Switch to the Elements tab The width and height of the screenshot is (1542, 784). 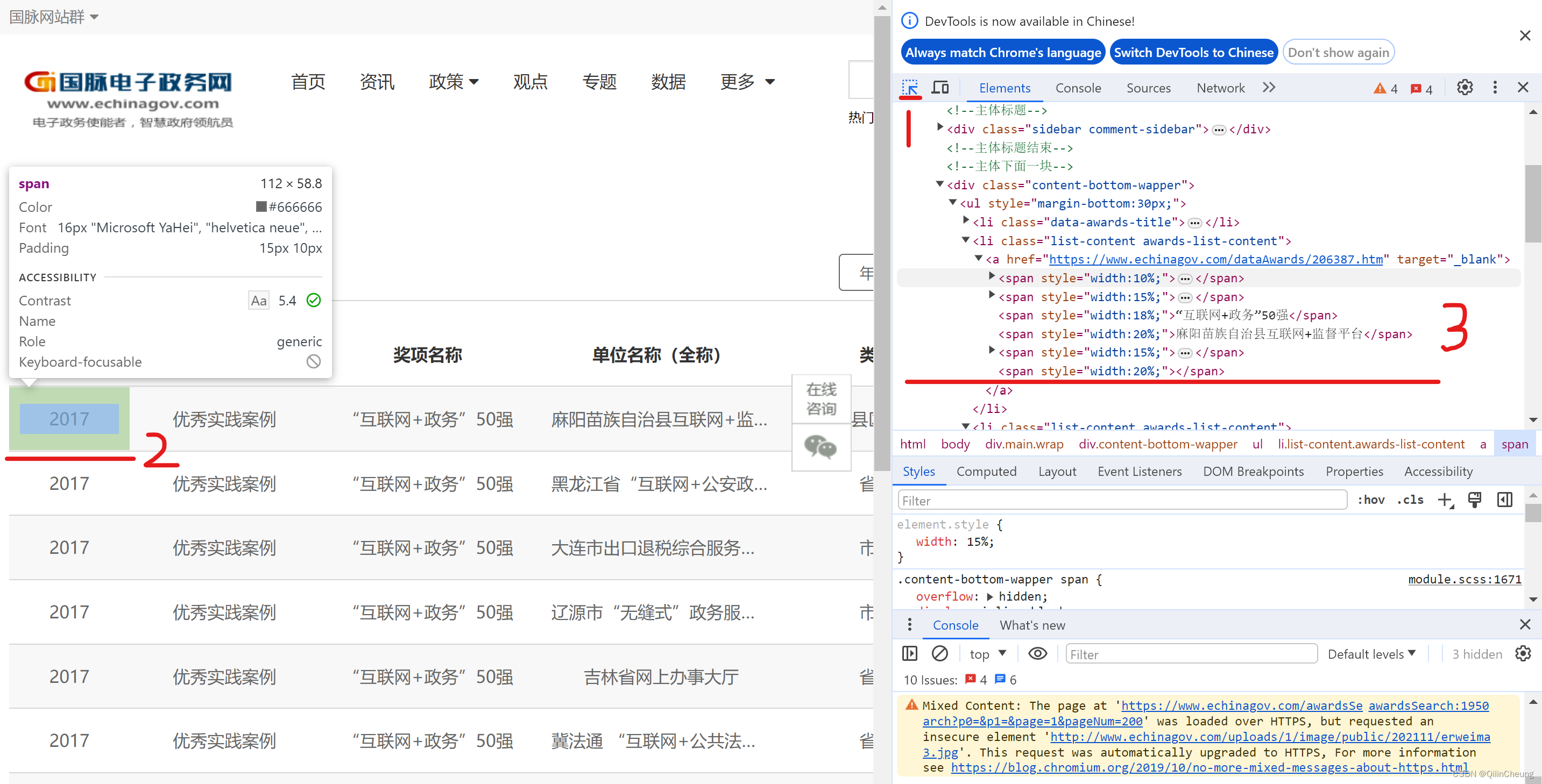(x=1005, y=88)
